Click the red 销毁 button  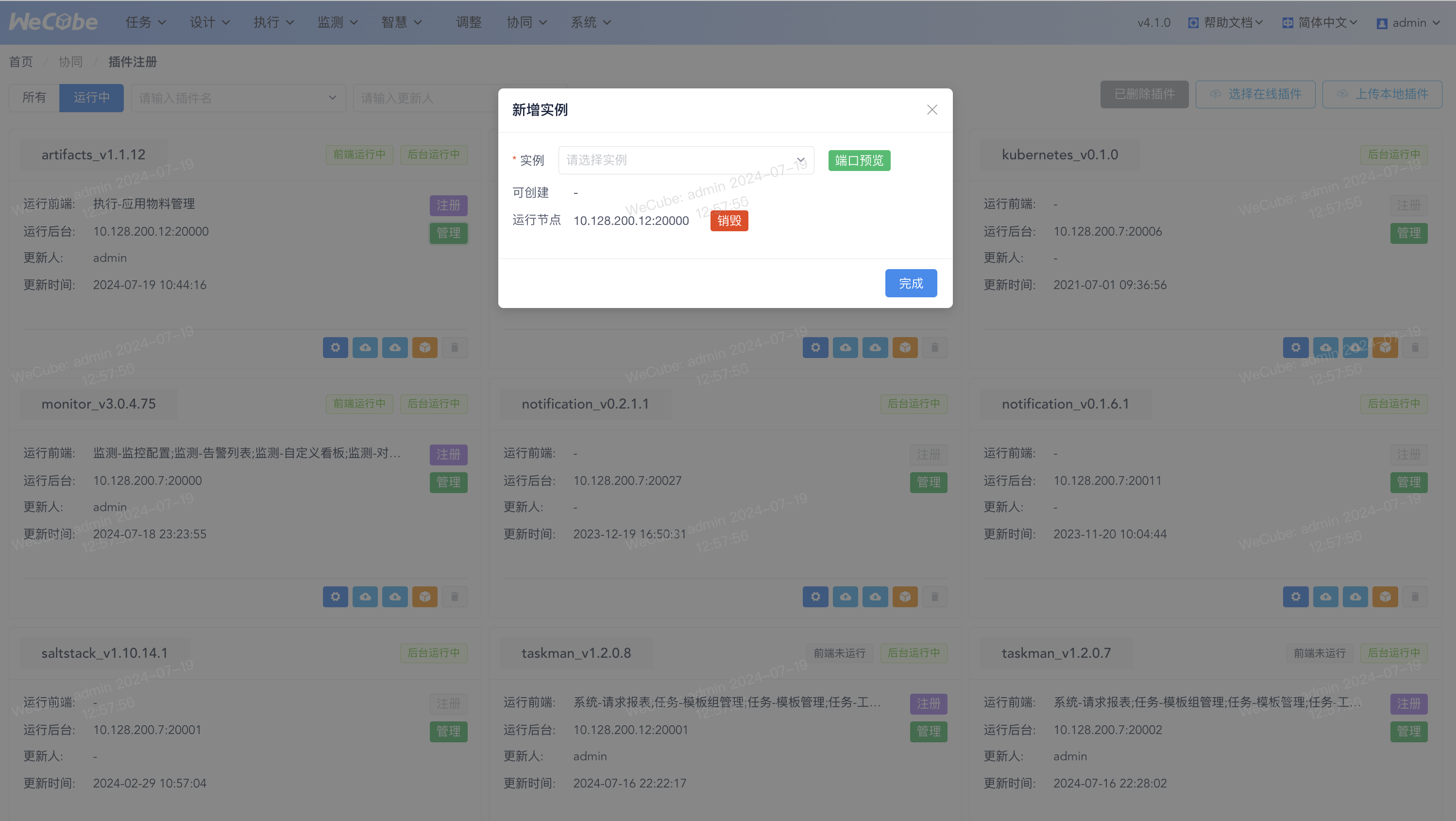coord(729,221)
